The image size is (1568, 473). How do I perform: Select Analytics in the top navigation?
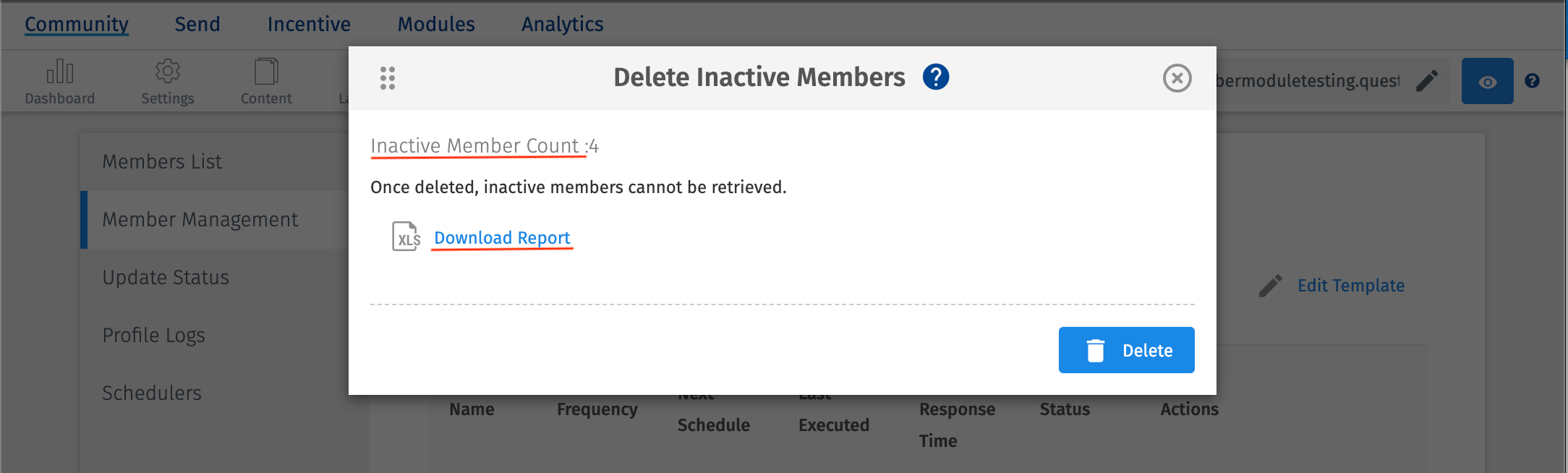(562, 24)
